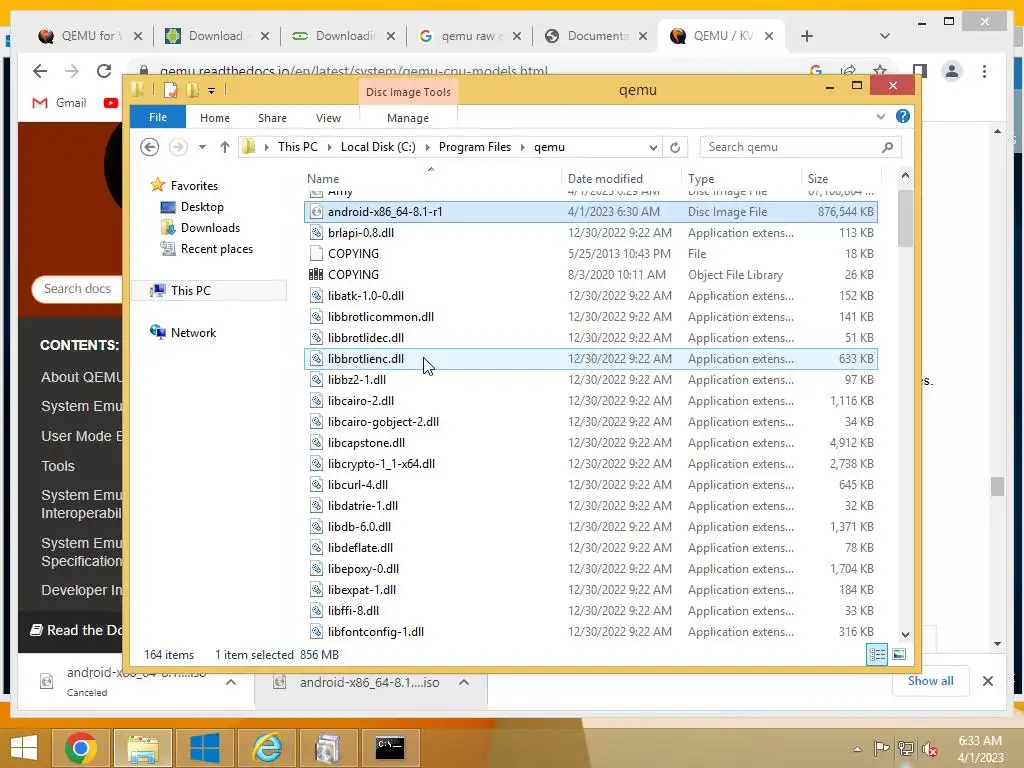Close the Chrome downloads bar
1024x768 pixels.
click(987, 681)
